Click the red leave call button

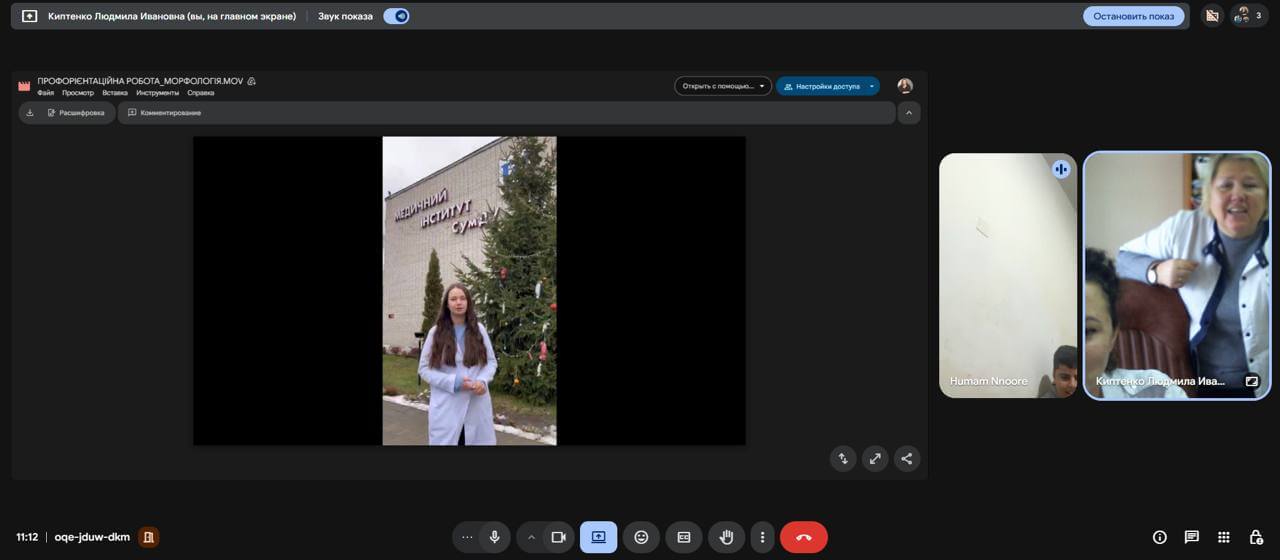coord(803,537)
